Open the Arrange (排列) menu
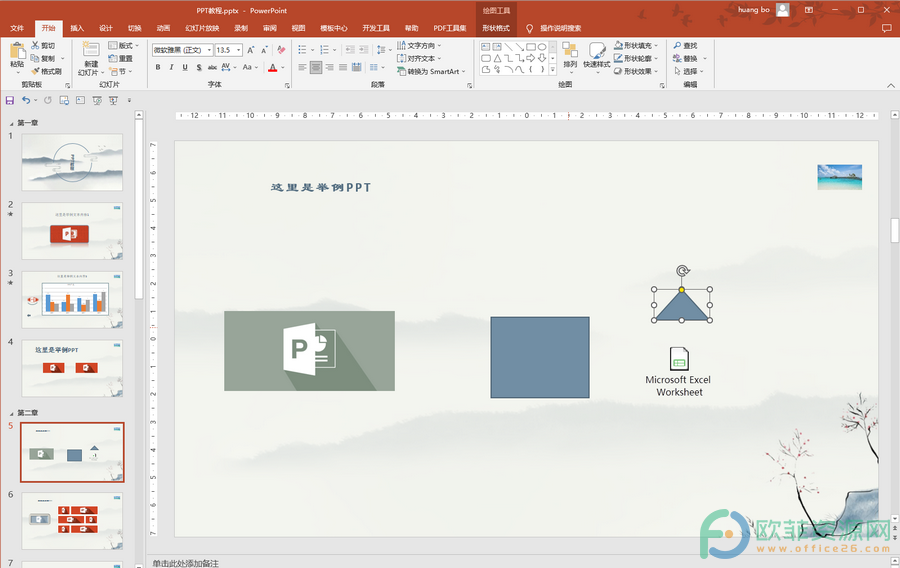 coord(570,56)
